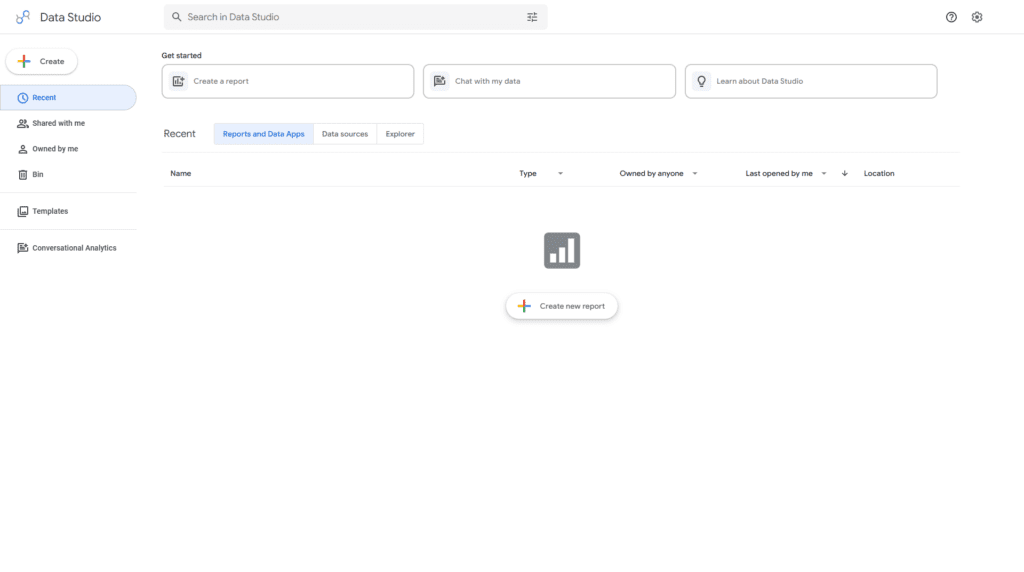The image size is (1024, 572).
Task: Click the bar chart placeholder icon
Action: [562, 250]
